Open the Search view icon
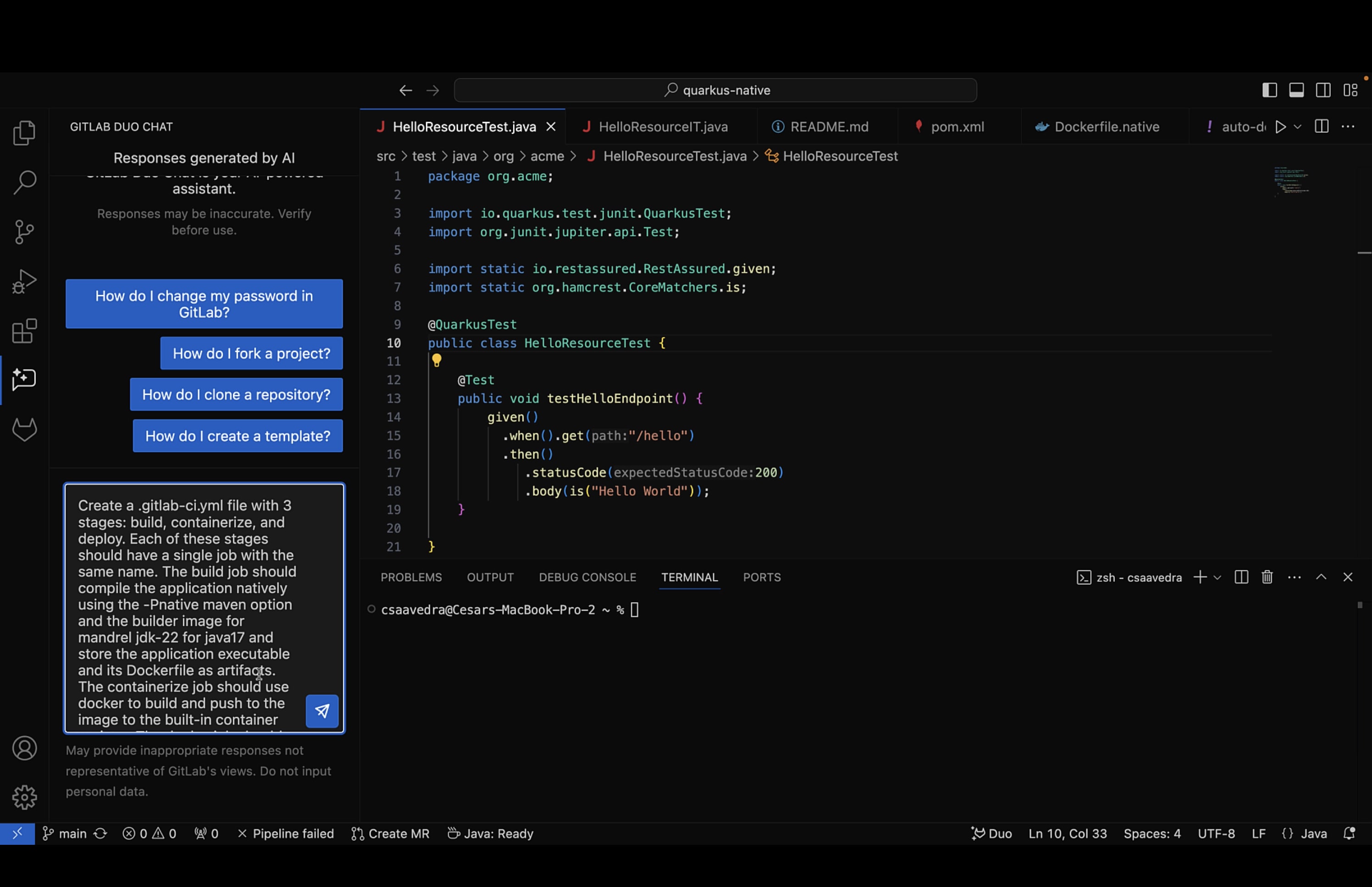 (x=24, y=182)
